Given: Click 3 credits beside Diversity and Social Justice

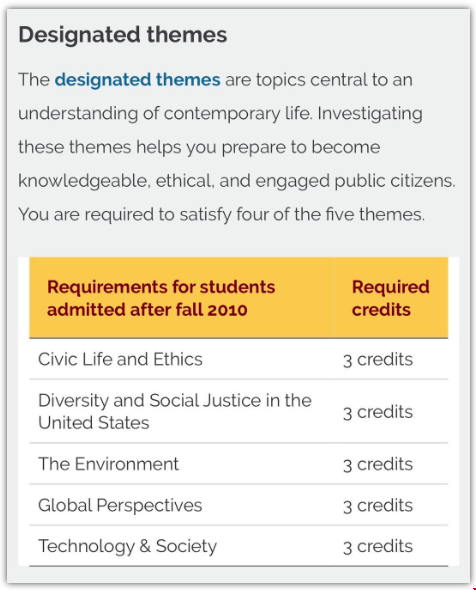Looking at the screenshot, I should click(x=378, y=412).
